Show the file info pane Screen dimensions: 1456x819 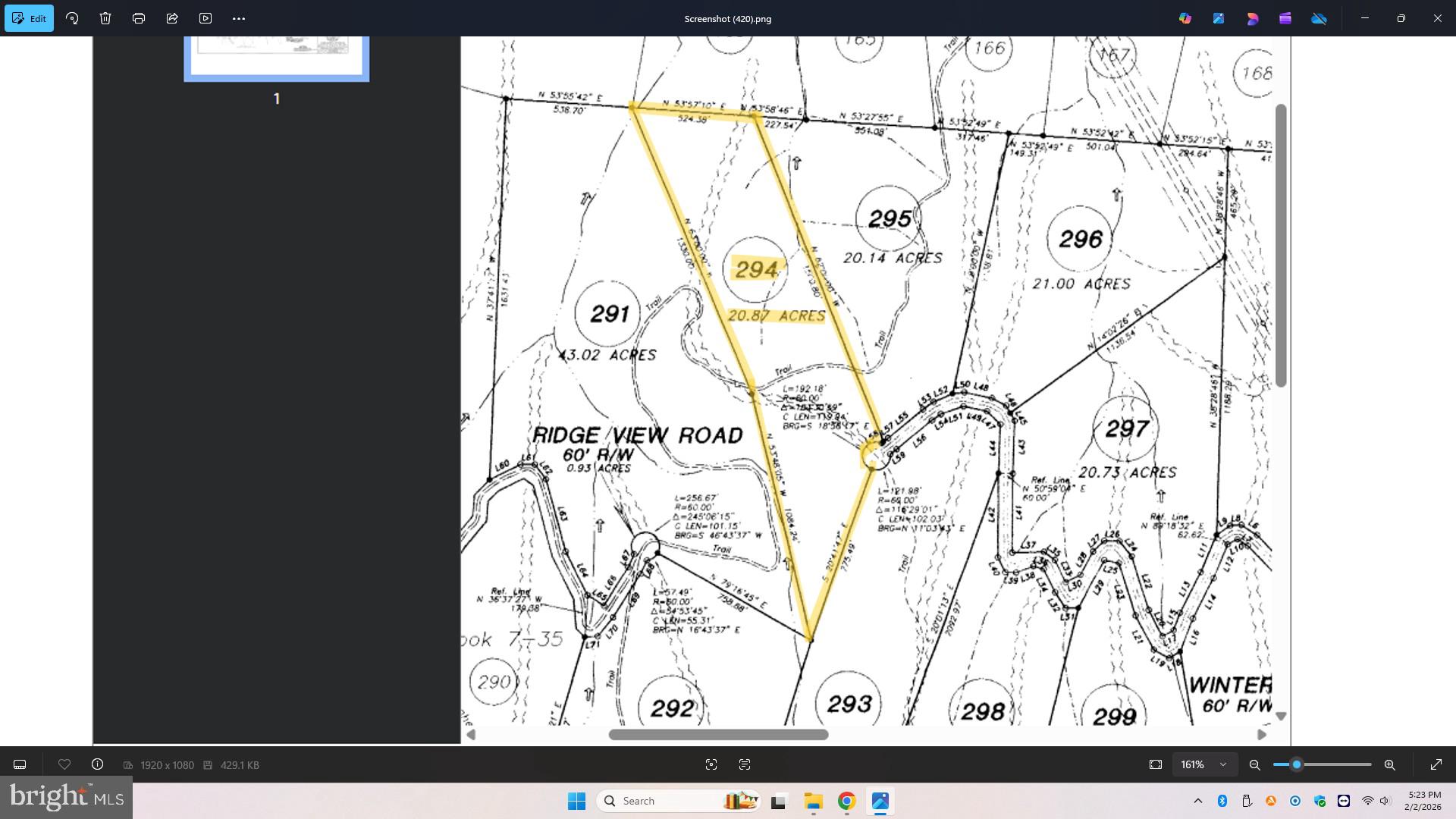click(97, 764)
